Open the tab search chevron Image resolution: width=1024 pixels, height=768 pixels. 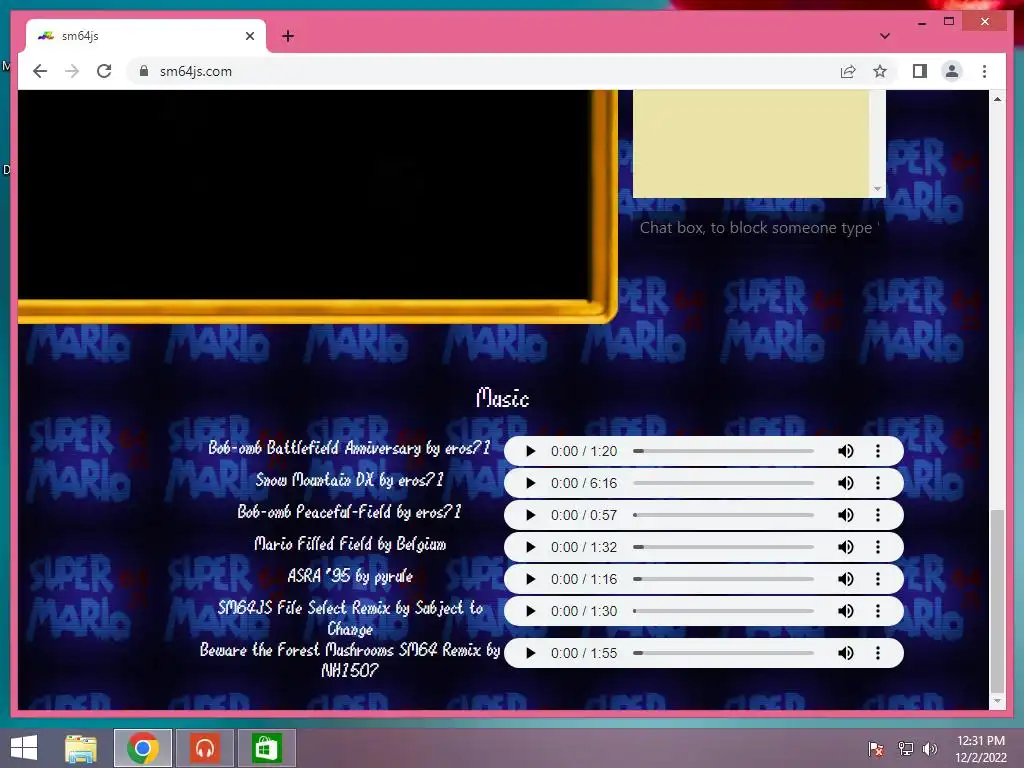(884, 36)
